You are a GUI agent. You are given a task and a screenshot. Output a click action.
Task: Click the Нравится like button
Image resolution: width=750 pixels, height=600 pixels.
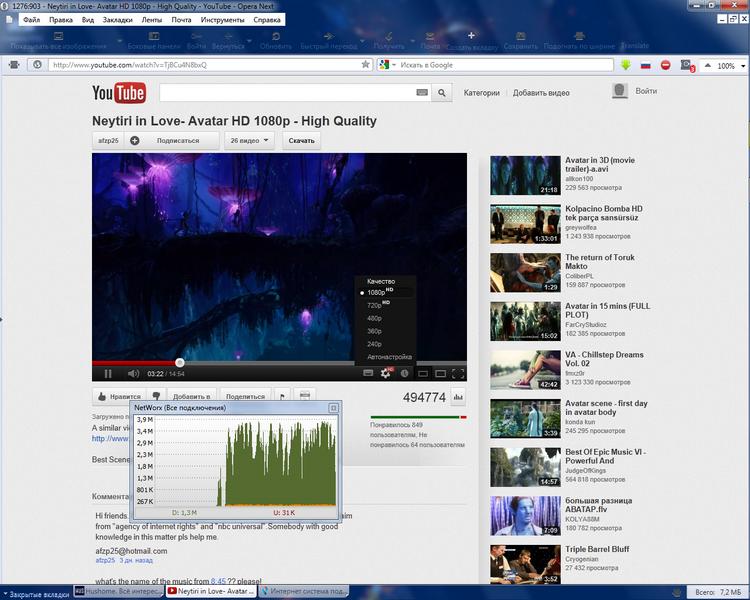pyautogui.click(x=120, y=396)
